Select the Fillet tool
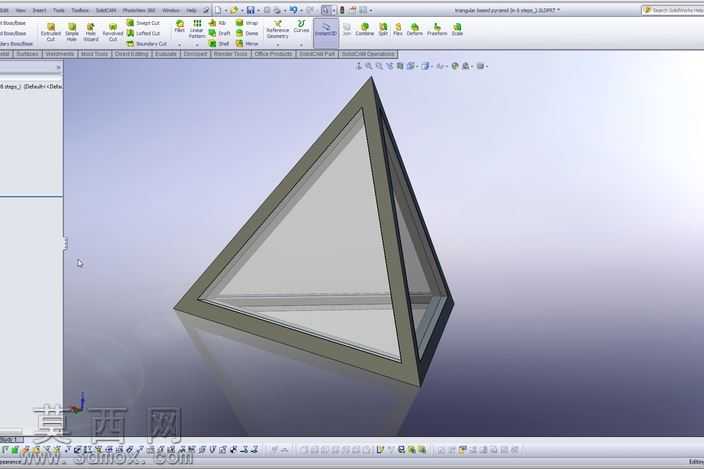The width and height of the screenshot is (704, 469). click(x=180, y=26)
